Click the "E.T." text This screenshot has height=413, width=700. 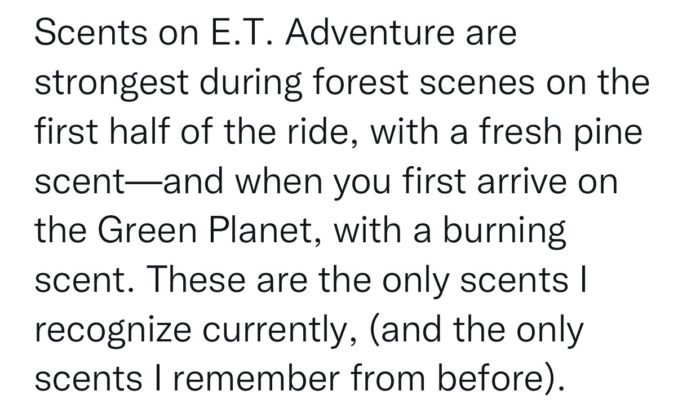(x=241, y=33)
